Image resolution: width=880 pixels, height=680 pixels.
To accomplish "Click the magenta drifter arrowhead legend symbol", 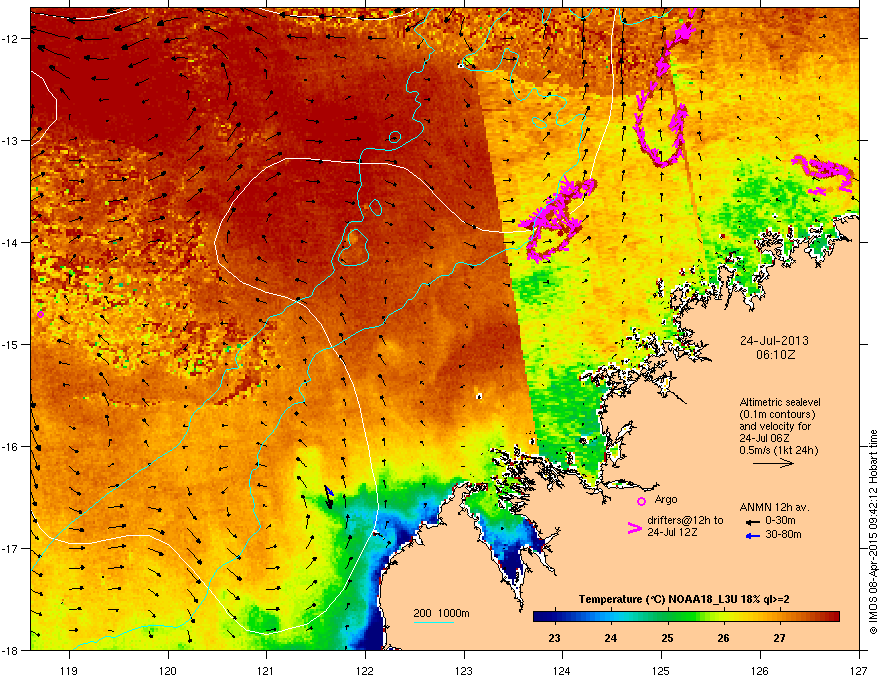I will 635,528.
